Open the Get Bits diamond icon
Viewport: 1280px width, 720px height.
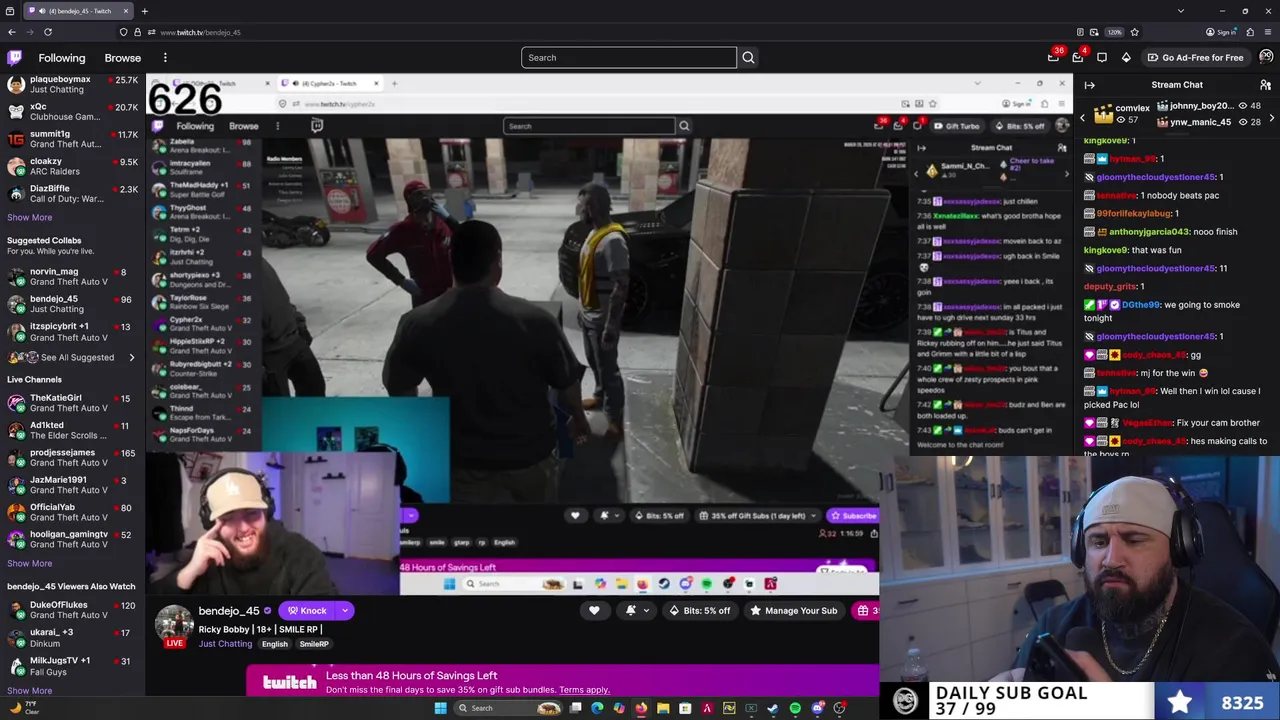coord(1126,57)
